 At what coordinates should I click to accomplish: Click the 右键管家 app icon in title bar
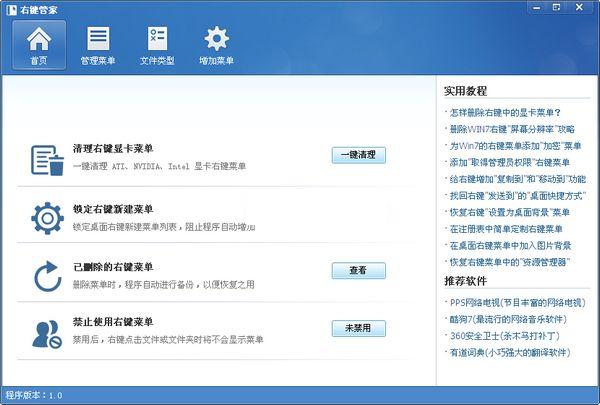9,8
